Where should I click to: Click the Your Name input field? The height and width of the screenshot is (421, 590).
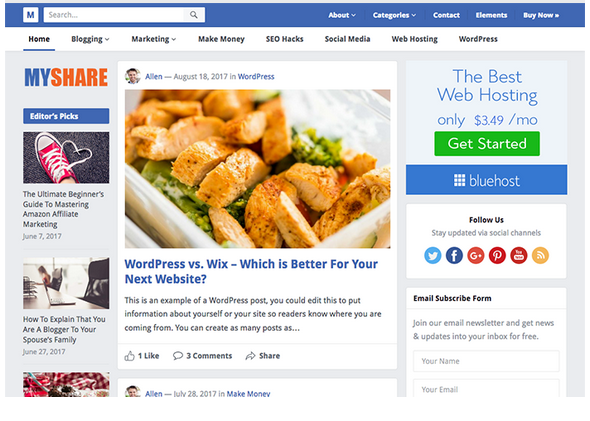coord(486,361)
